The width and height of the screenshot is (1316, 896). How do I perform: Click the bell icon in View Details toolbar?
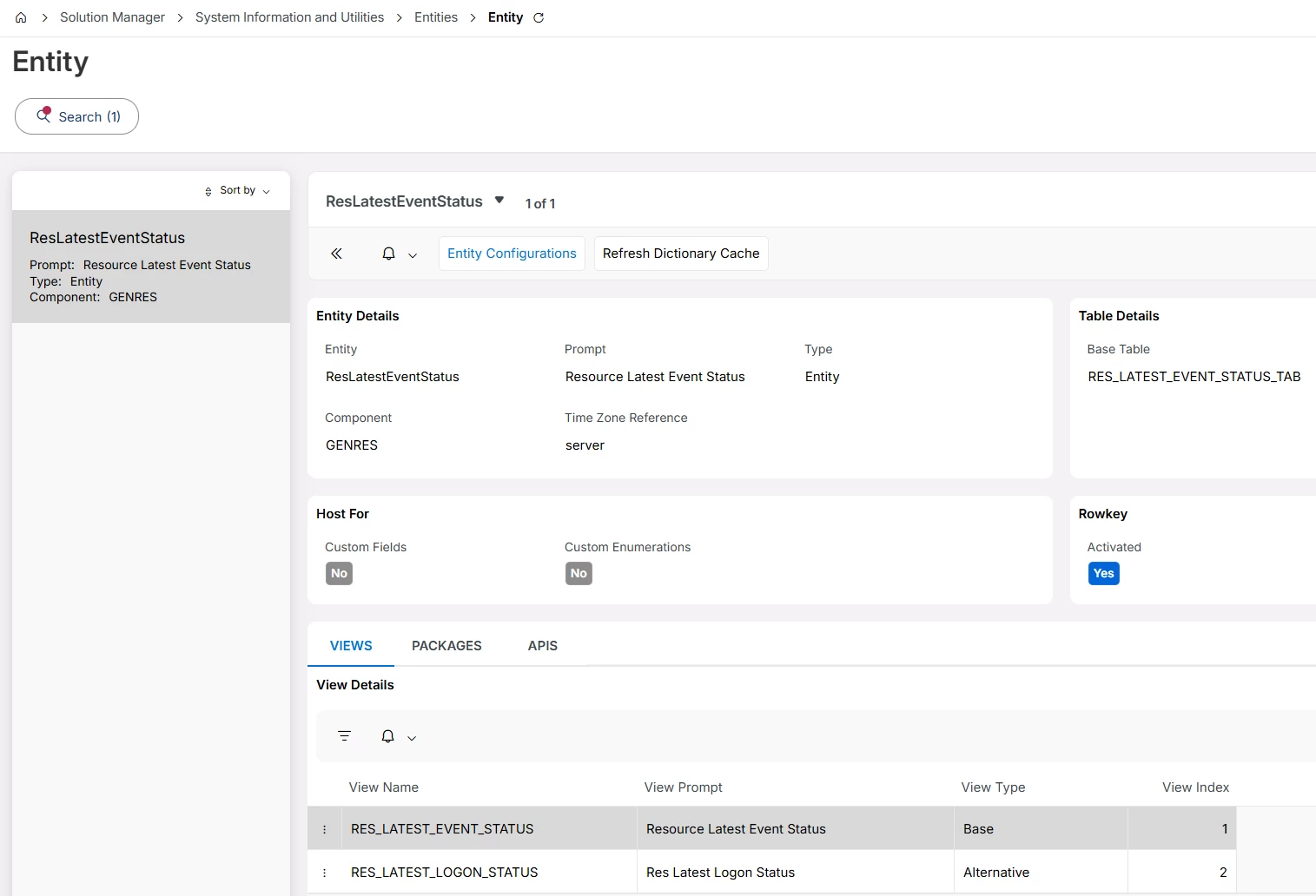point(387,736)
